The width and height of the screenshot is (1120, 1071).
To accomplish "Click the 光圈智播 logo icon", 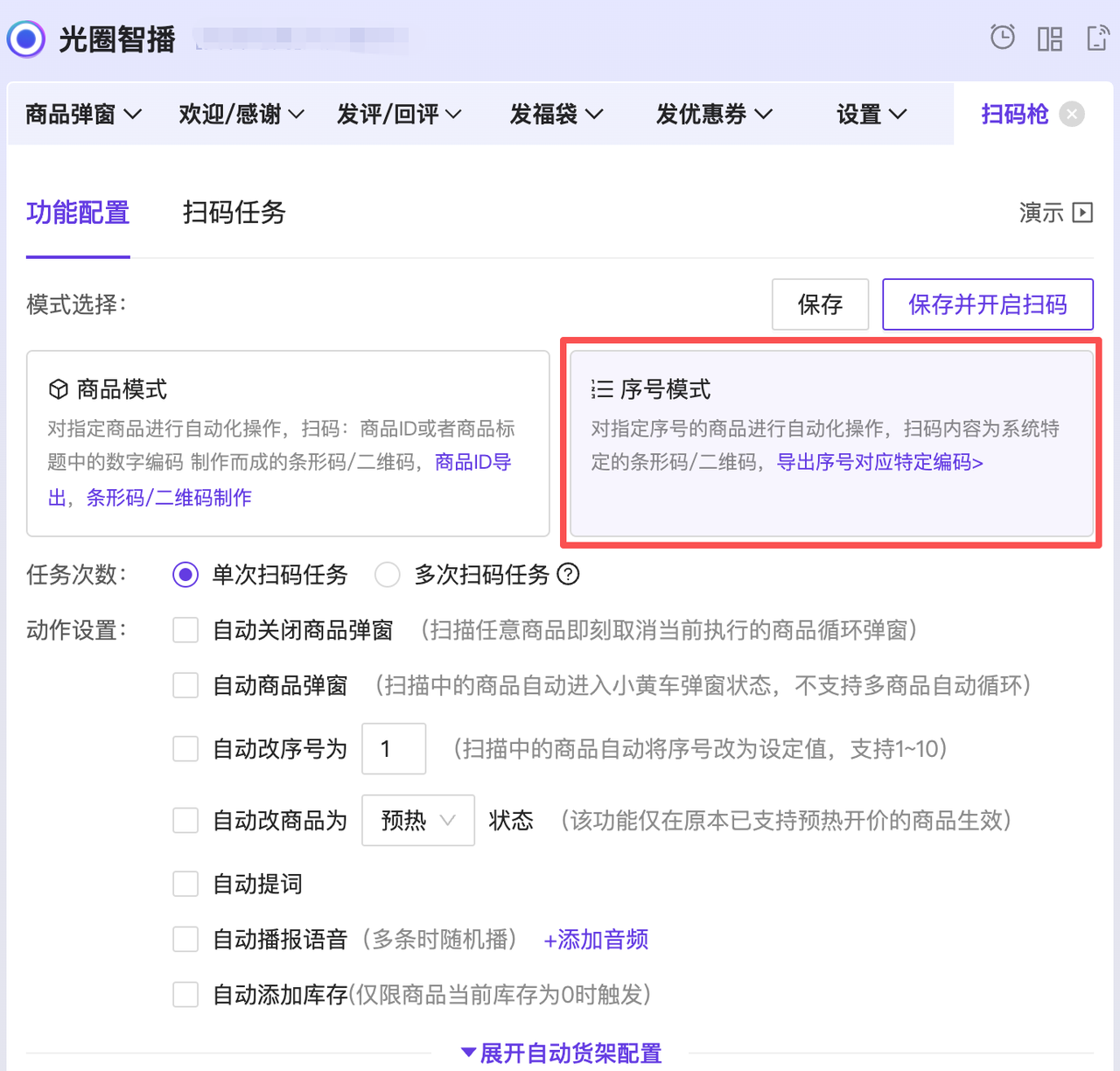I will pyautogui.click(x=25, y=38).
